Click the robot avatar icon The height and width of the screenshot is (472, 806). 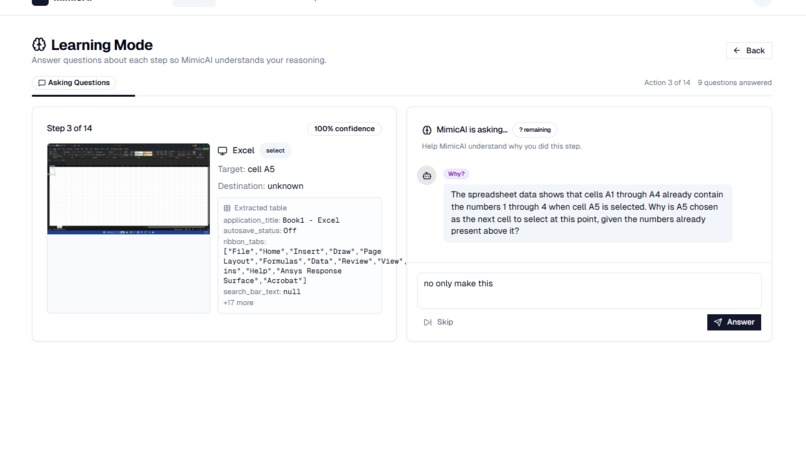(x=427, y=175)
